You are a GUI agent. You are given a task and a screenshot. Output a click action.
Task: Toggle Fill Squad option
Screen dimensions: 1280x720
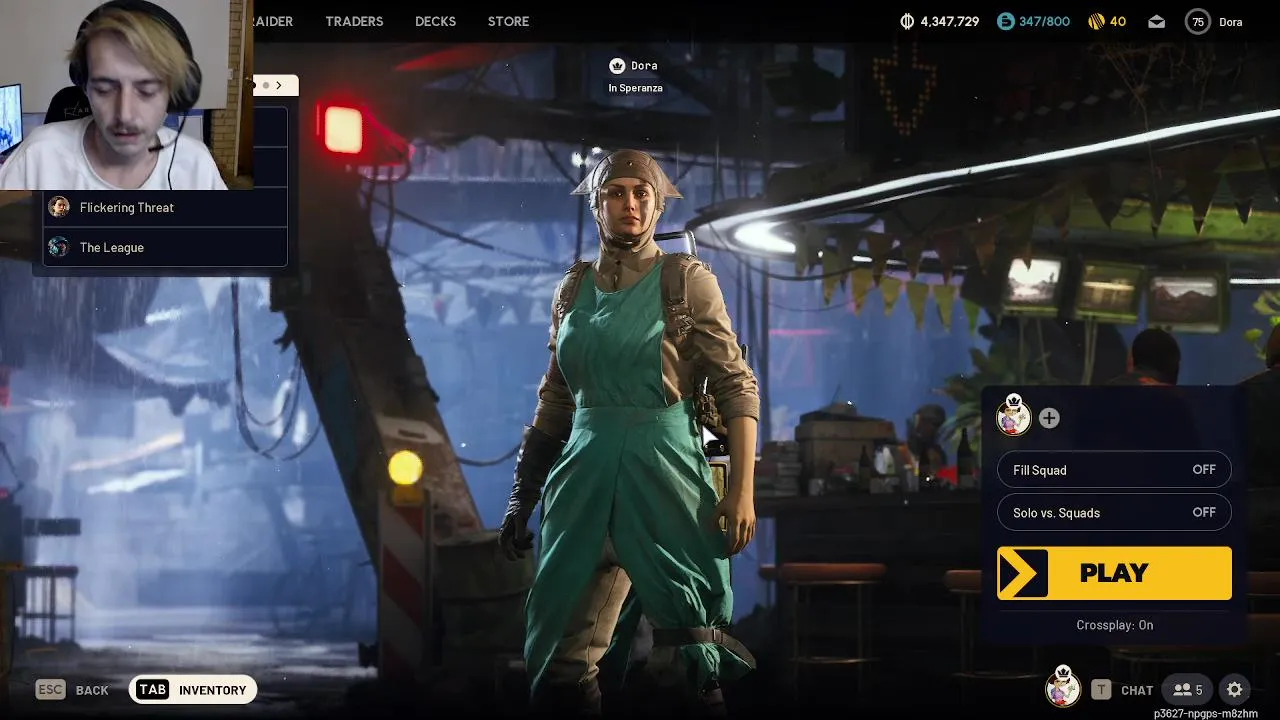(1114, 470)
